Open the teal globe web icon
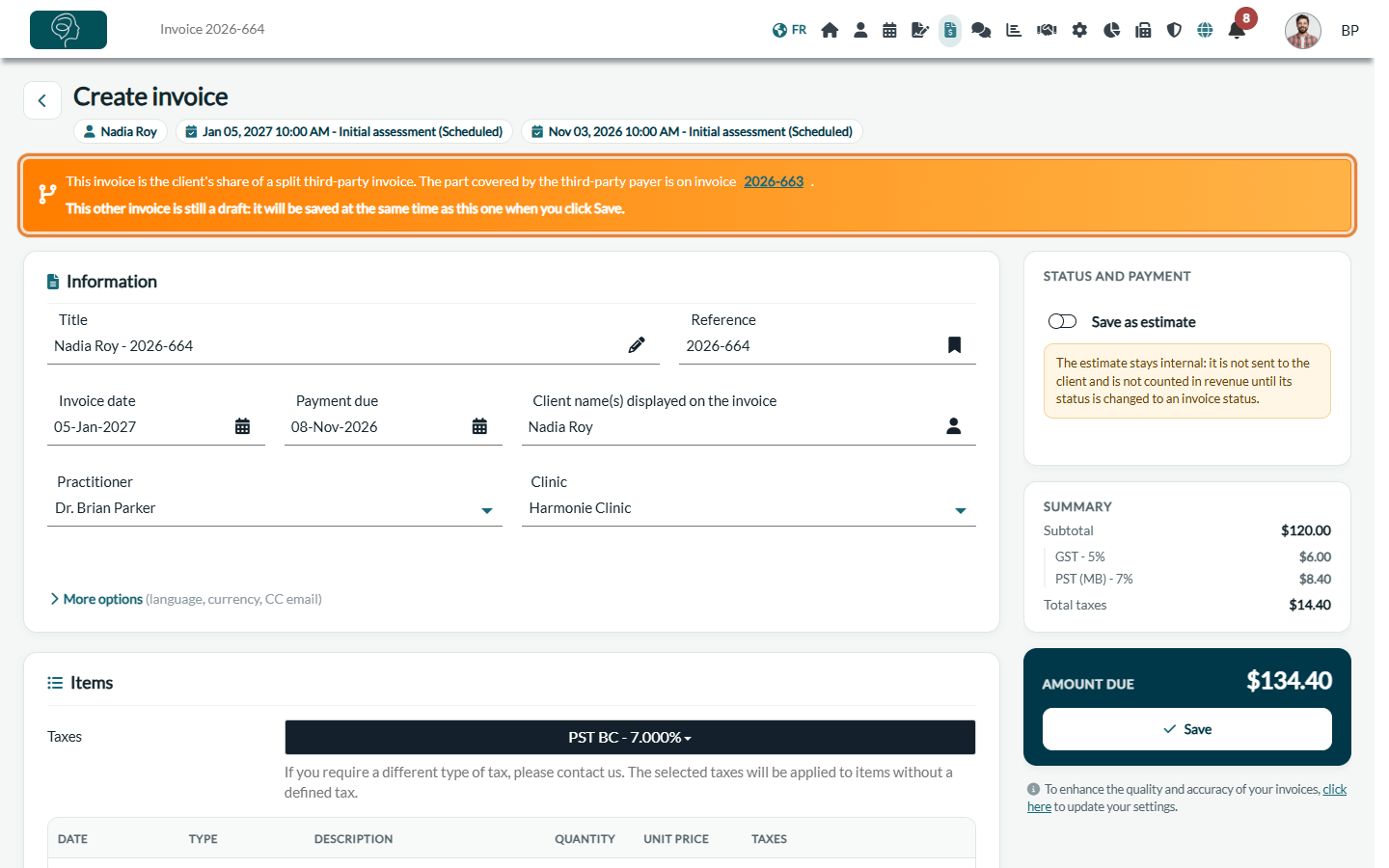 tap(1205, 30)
